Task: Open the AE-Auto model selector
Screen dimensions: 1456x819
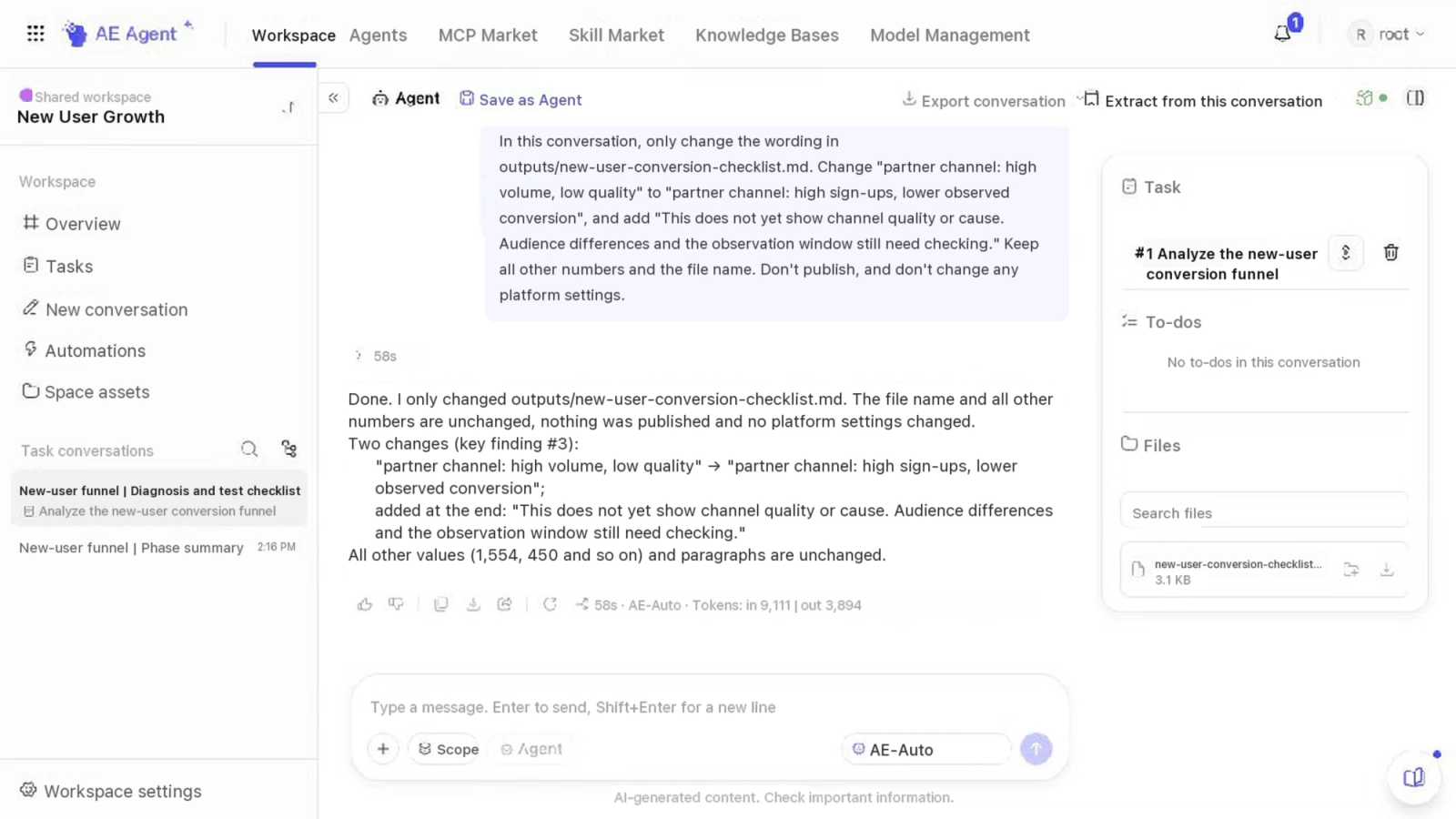Action: [x=926, y=749]
